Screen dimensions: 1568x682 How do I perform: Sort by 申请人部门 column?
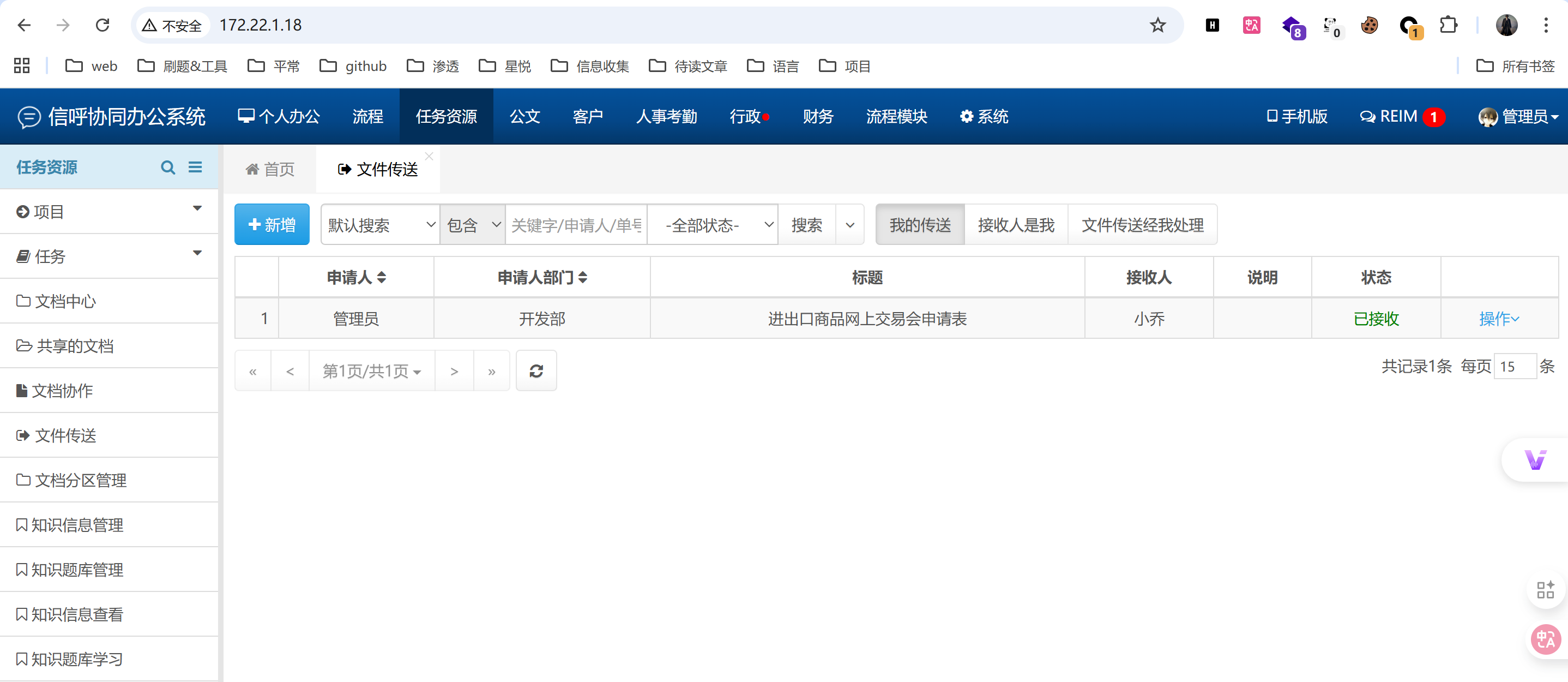pyautogui.click(x=542, y=278)
